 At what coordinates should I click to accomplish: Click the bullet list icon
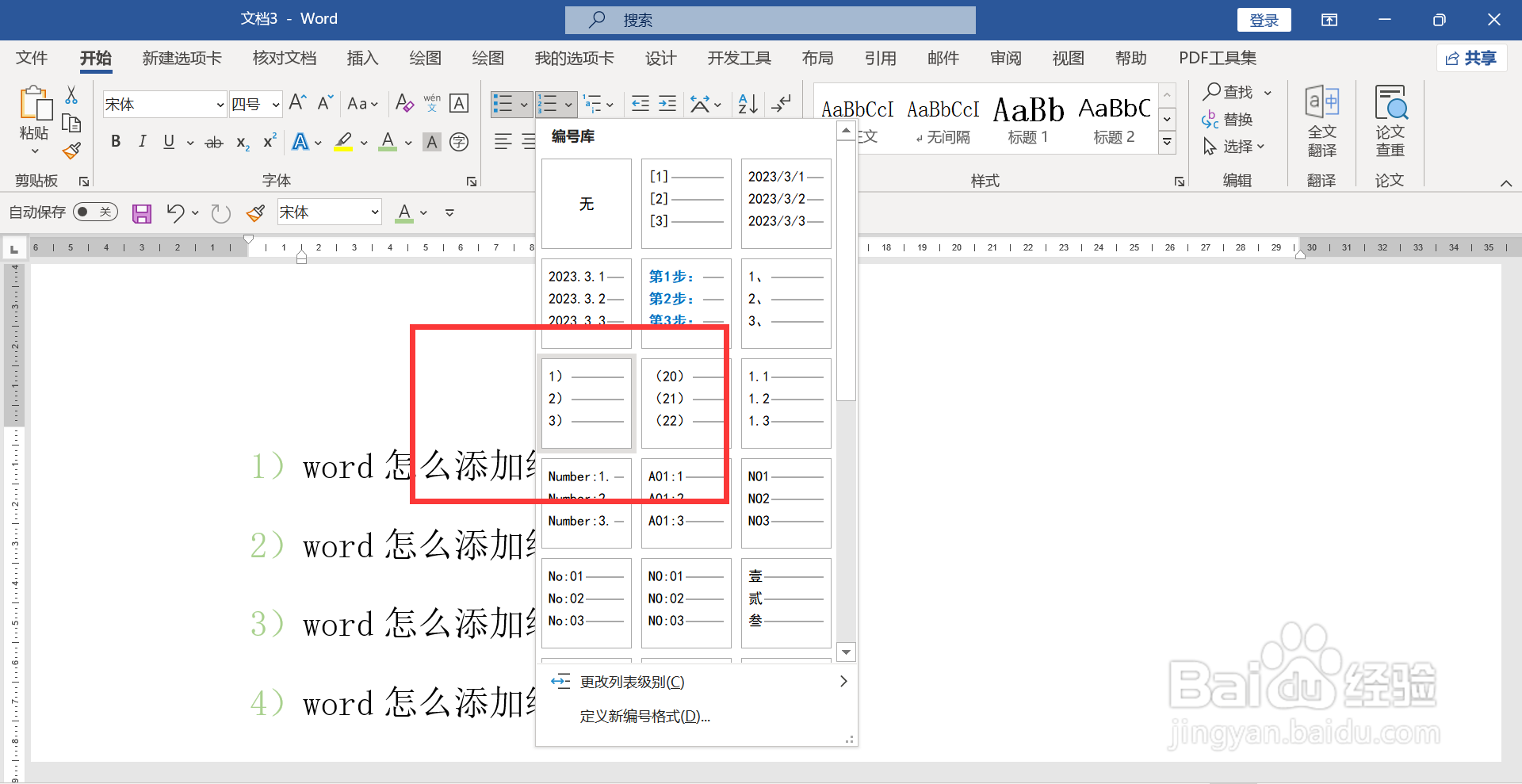point(503,104)
